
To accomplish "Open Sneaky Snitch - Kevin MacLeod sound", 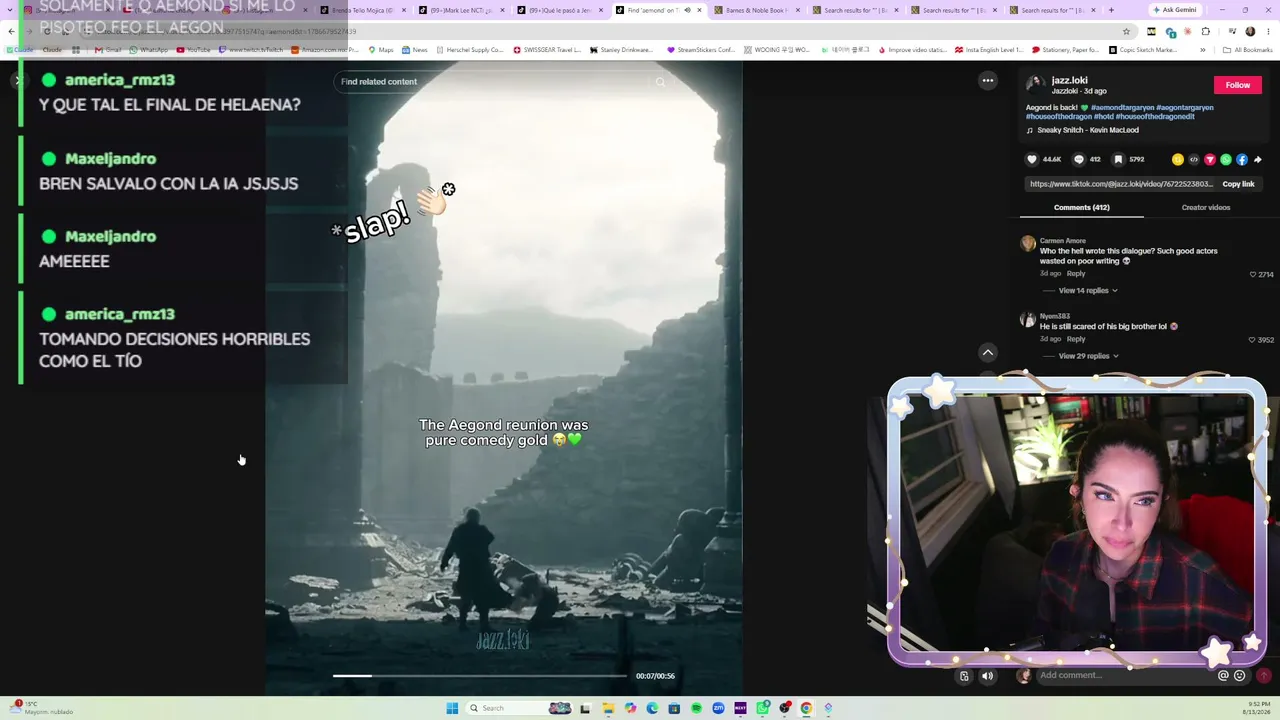I will tap(1088, 130).
